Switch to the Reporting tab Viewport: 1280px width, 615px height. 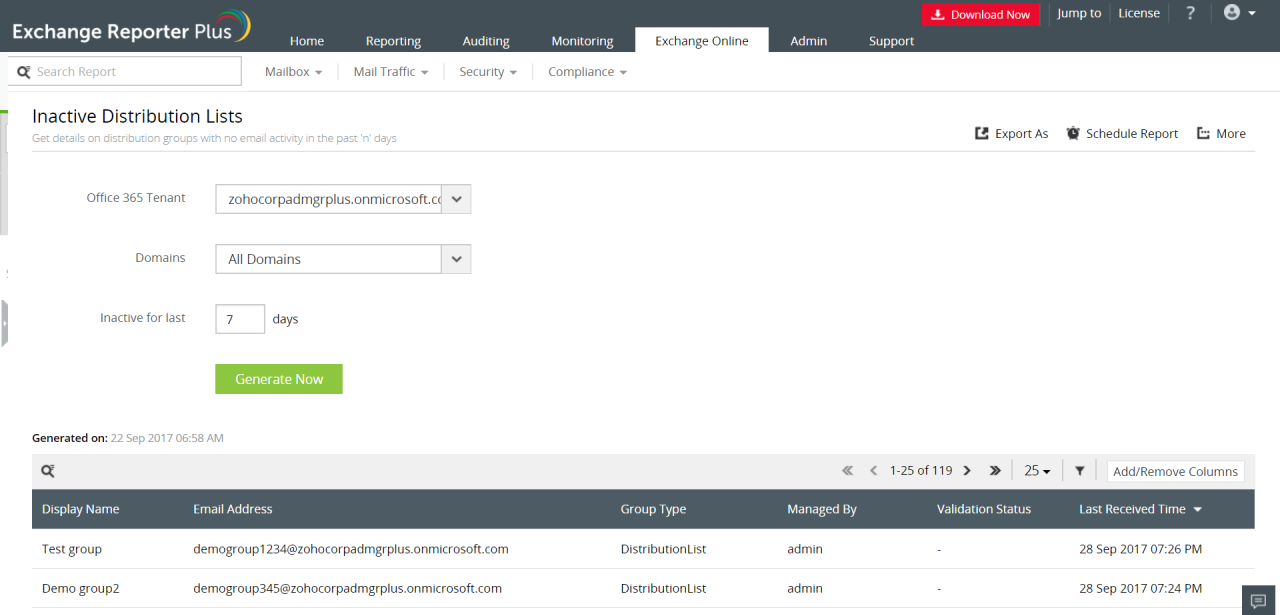pyautogui.click(x=393, y=41)
